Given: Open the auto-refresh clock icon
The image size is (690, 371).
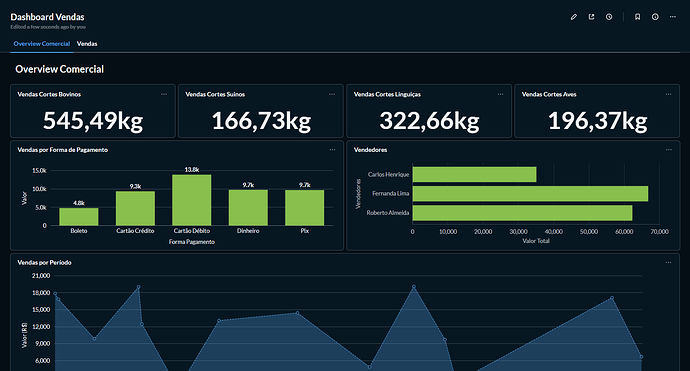Looking at the screenshot, I should pyautogui.click(x=609, y=17).
